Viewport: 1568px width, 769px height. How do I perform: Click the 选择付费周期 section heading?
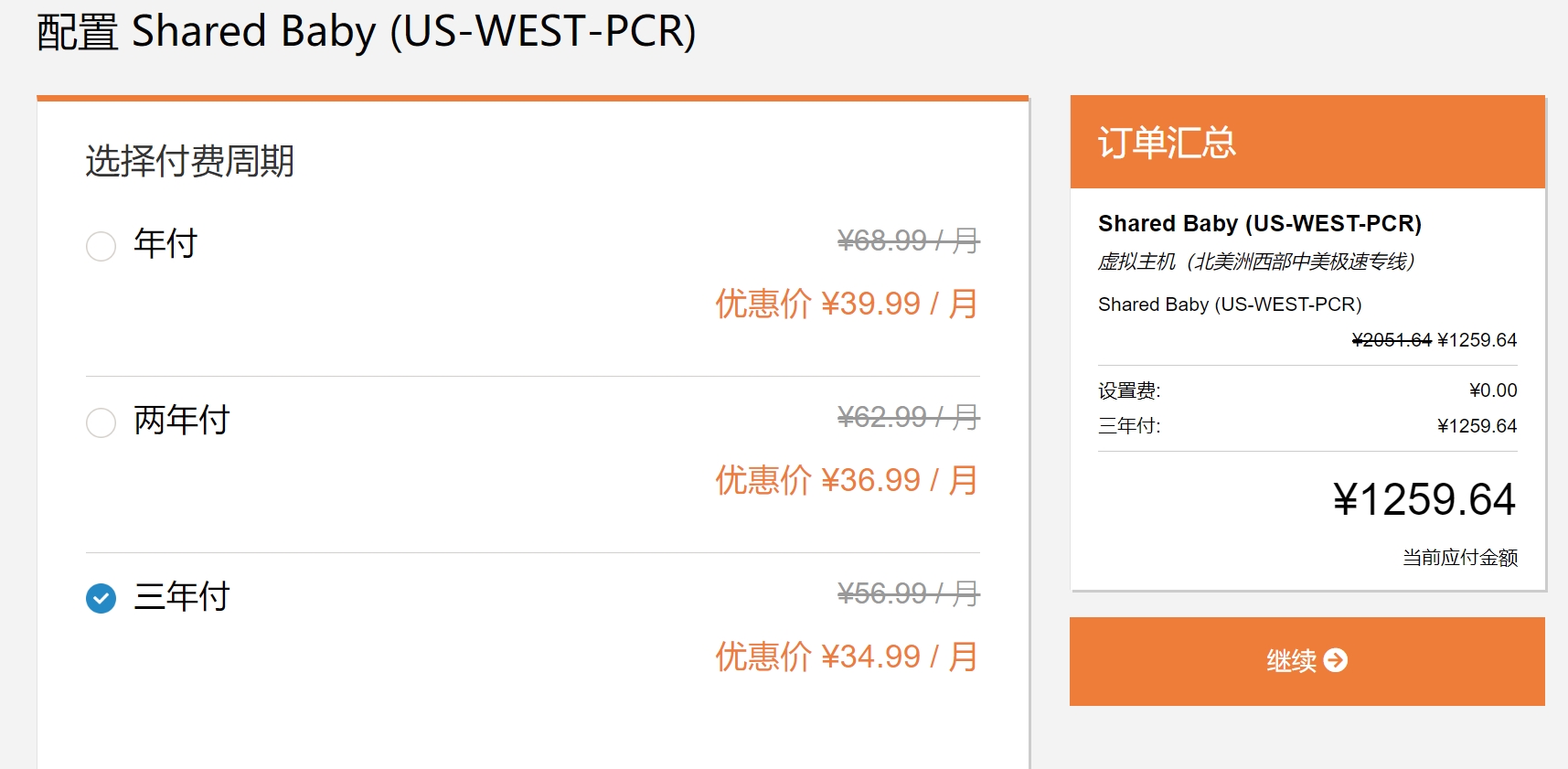[190, 161]
